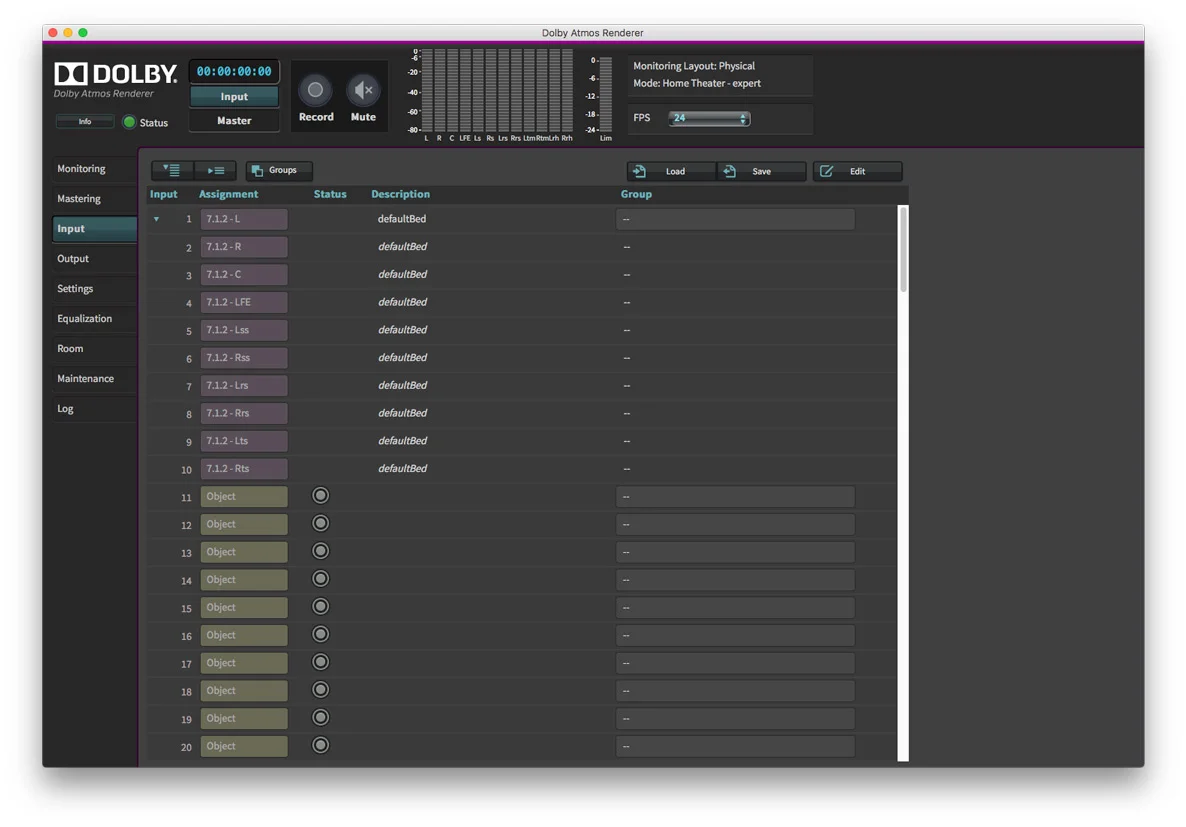This screenshot has width=1186, height=827.
Task: Click the Mode: Home Theater text
Action: point(697,83)
